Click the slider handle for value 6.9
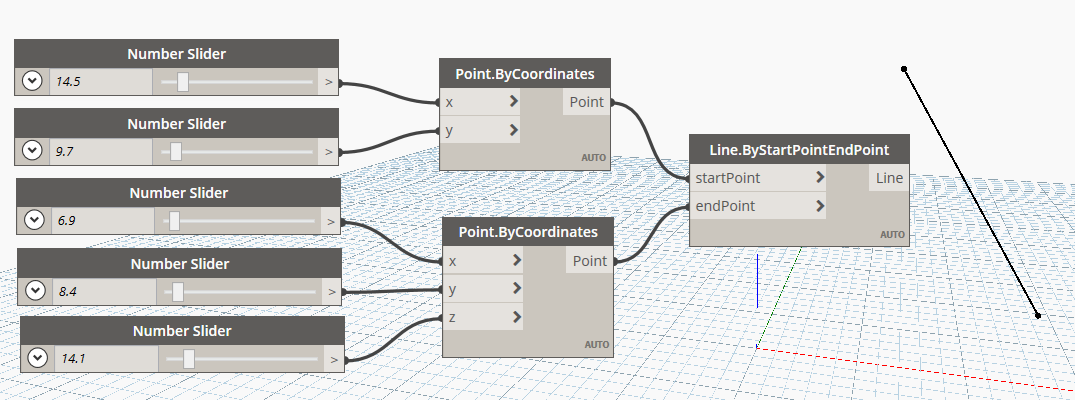This screenshot has width=1075, height=400. [174, 220]
